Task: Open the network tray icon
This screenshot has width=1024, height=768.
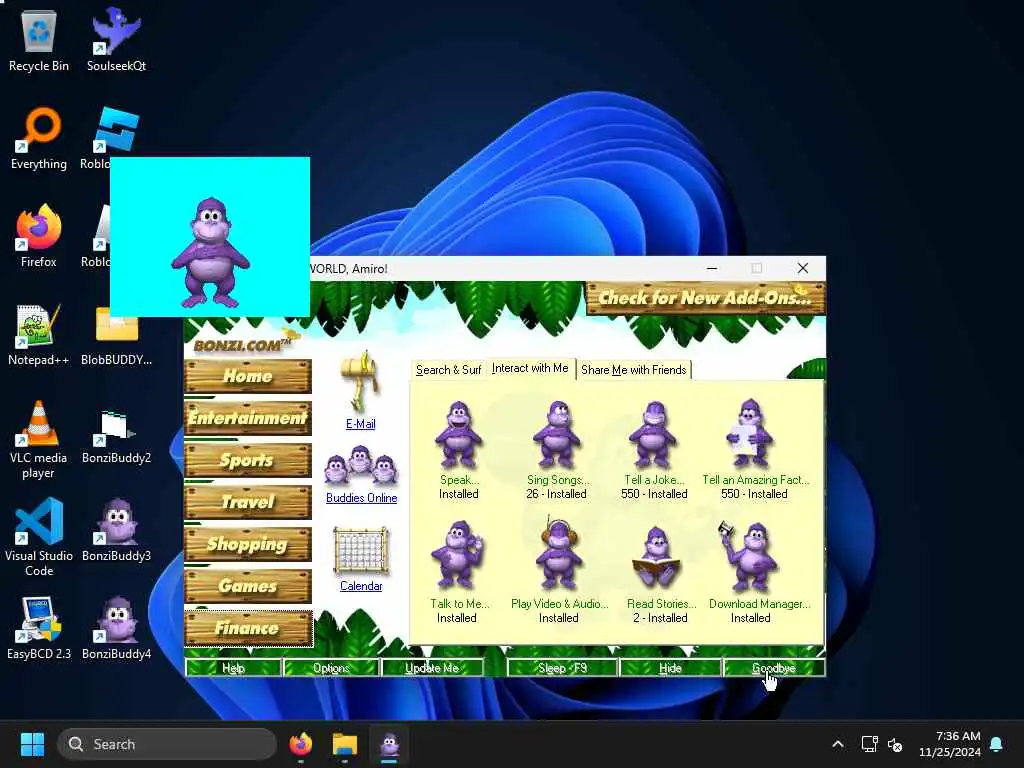Action: point(869,744)
